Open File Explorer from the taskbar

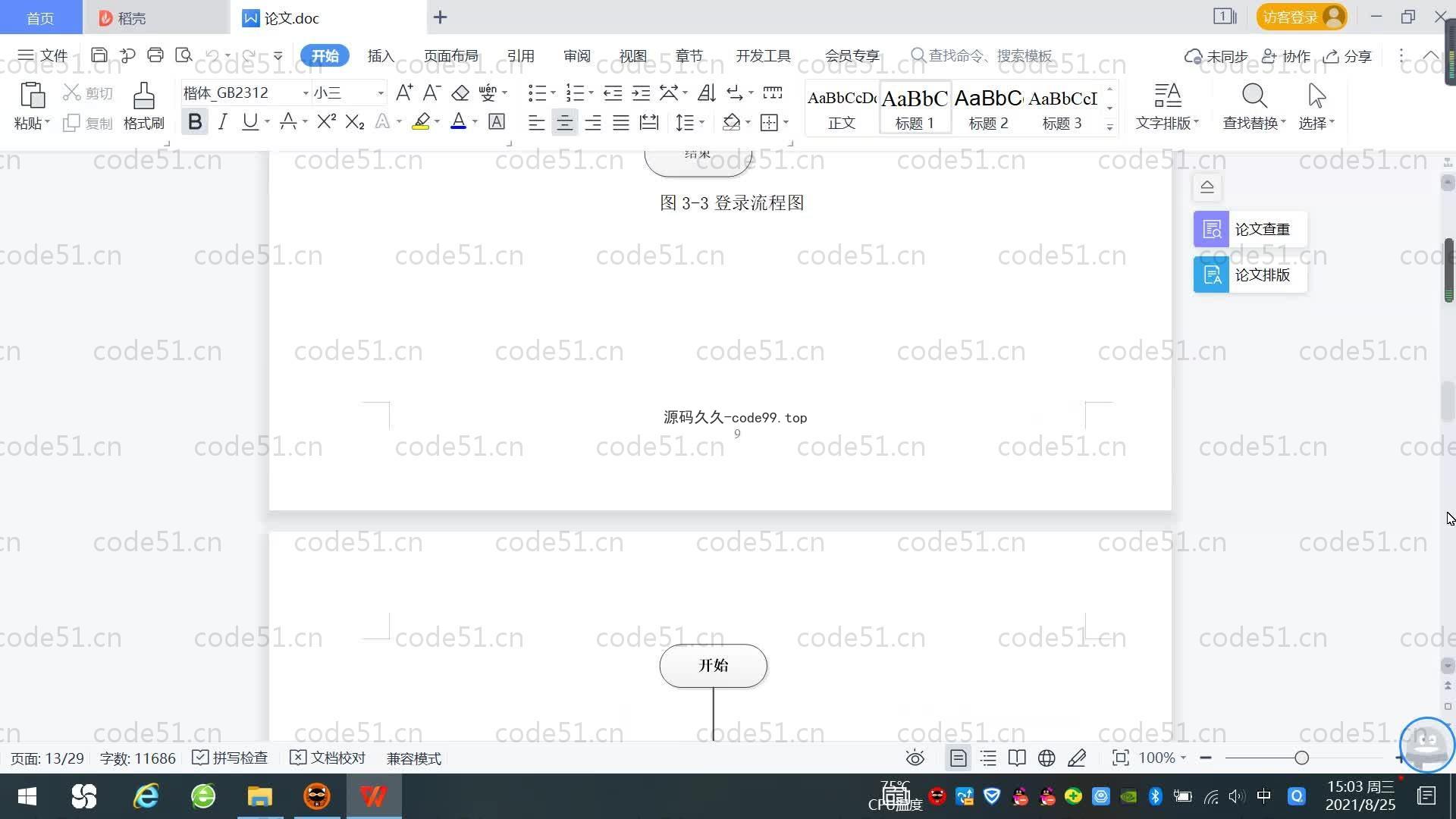click(x=259, y=796)
